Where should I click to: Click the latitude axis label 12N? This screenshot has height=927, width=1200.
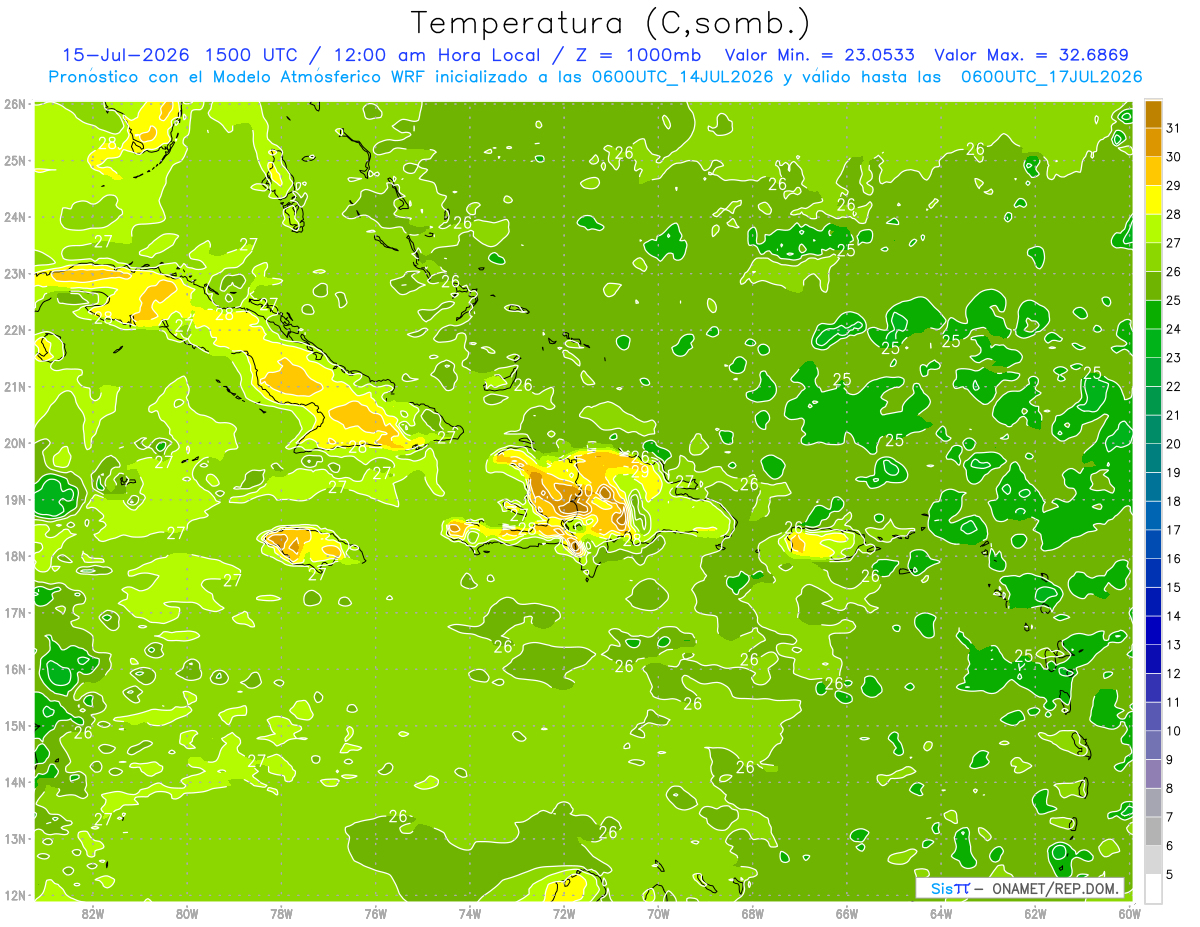tap(15, 895)
